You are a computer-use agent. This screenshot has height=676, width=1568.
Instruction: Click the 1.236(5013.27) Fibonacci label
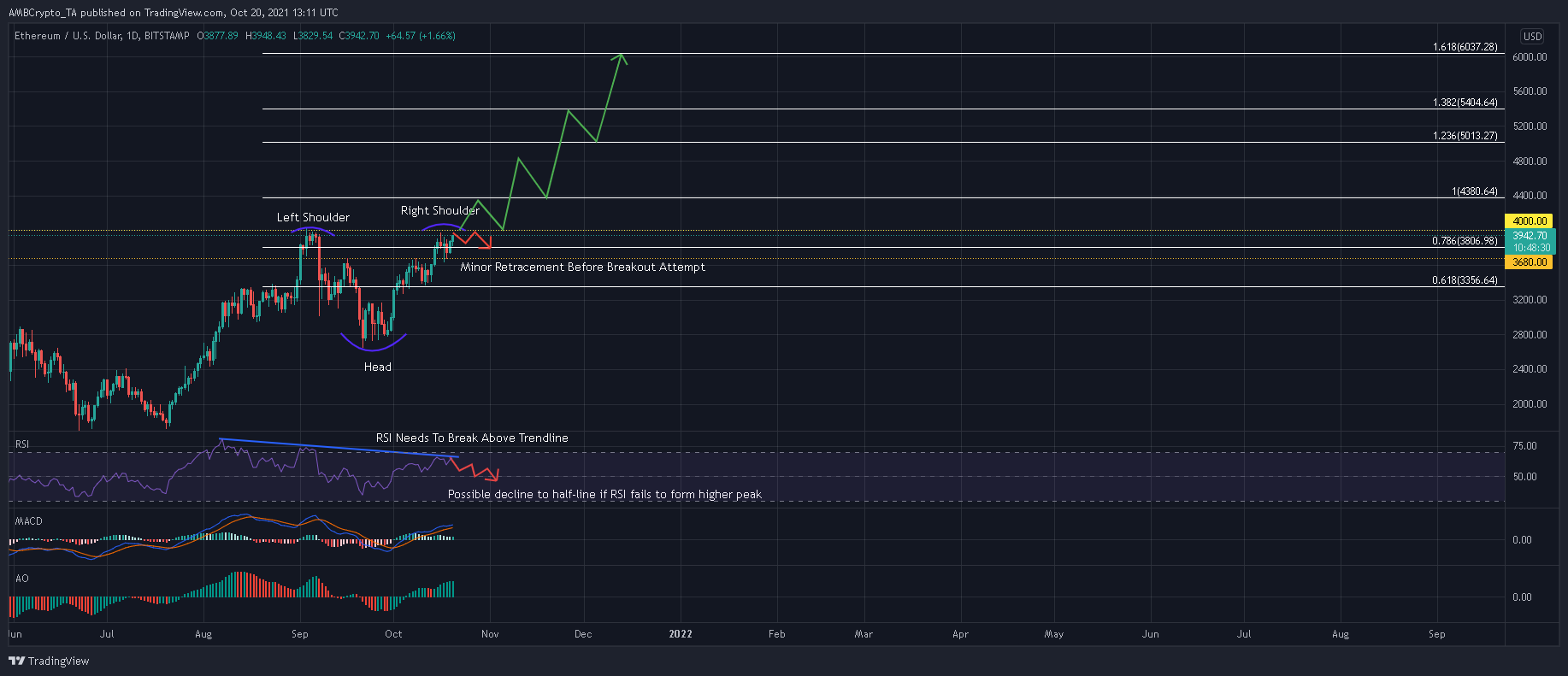1465,136
